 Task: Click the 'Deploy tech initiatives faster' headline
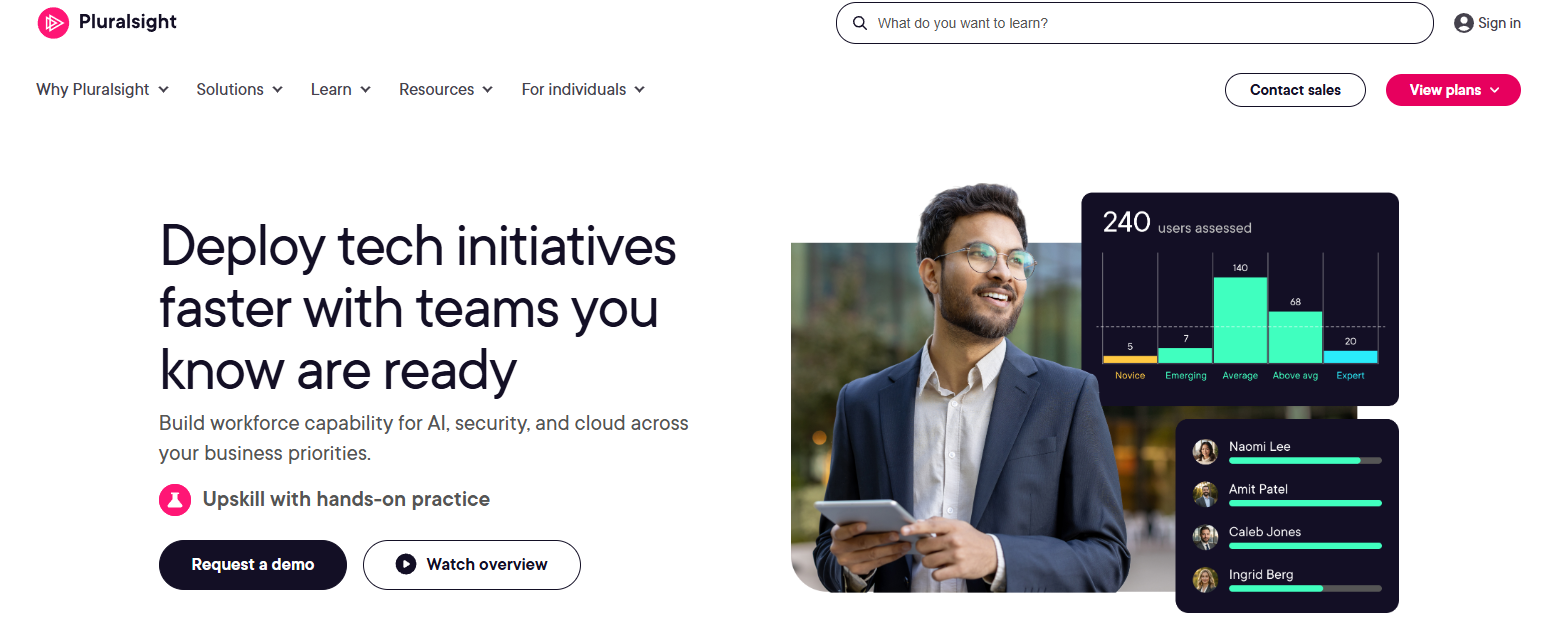point(418,307)
